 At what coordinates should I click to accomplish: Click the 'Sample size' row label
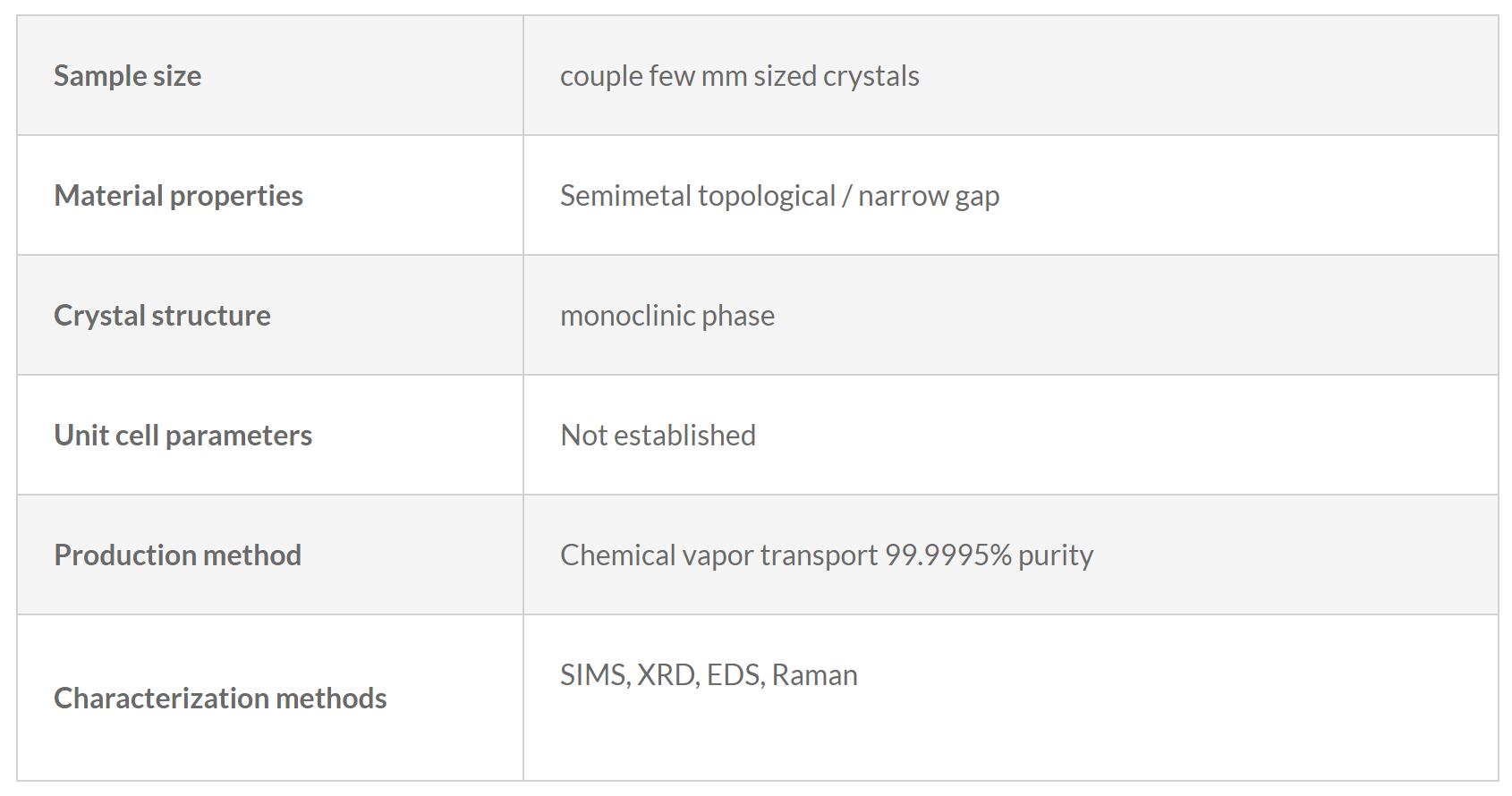click(127, 76)
